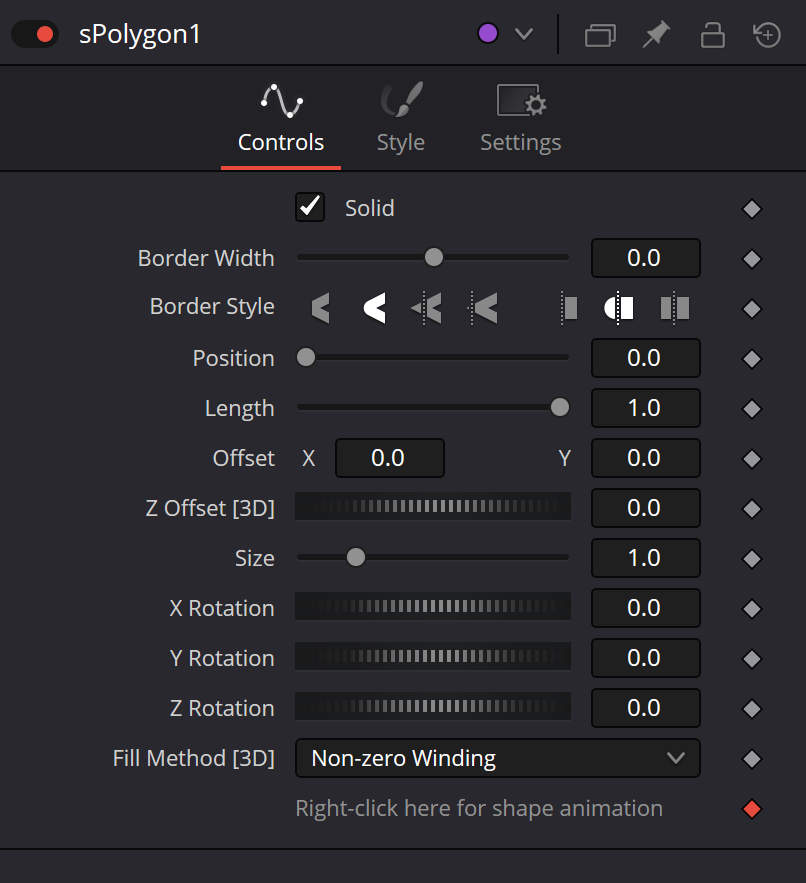Viewport: 806px width, 883px height.
Task: Edit the Y Rotation value field
Action: pyautogui.click(x=645, y=658)
